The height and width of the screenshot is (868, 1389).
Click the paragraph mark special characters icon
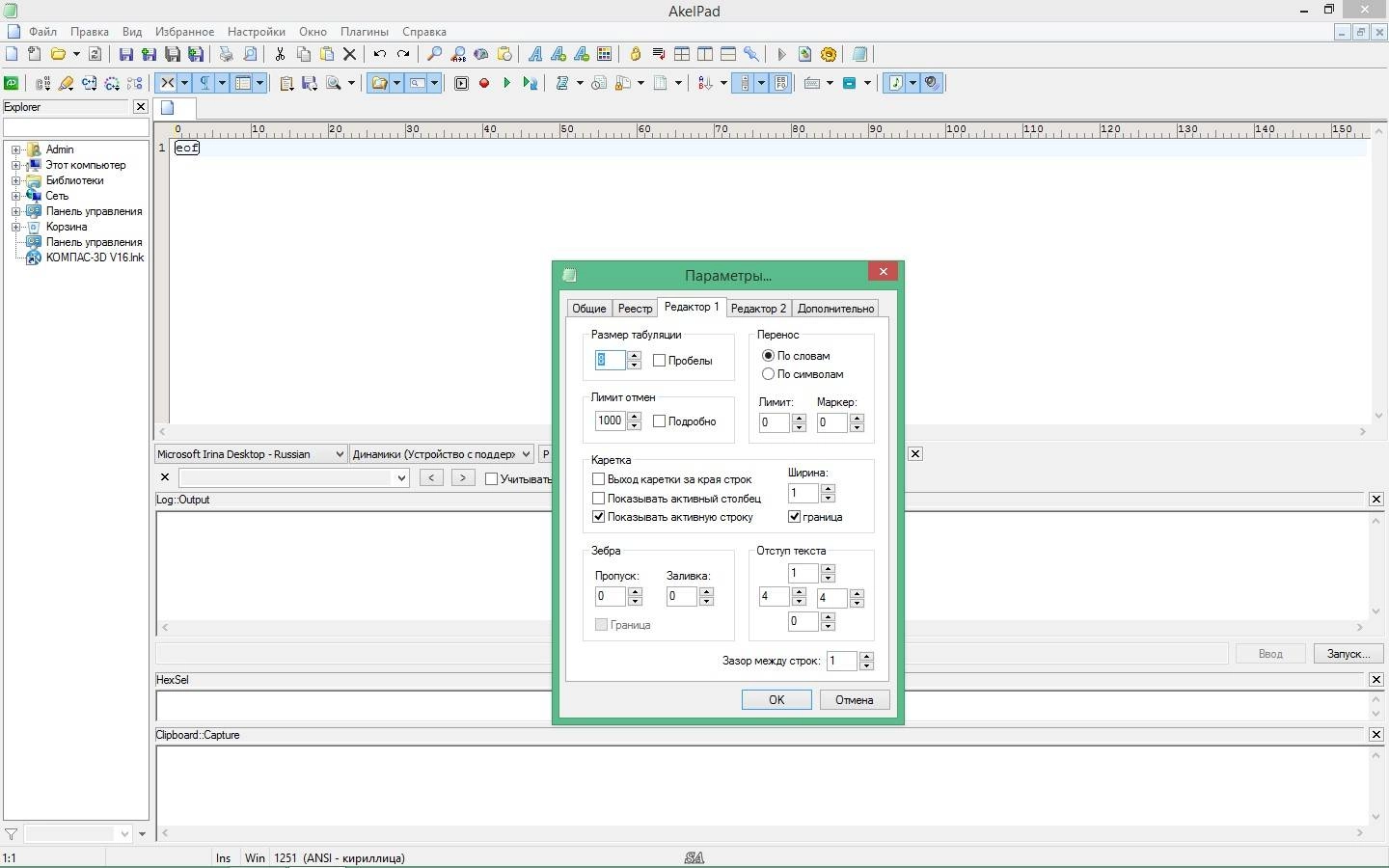pos(204,83)
